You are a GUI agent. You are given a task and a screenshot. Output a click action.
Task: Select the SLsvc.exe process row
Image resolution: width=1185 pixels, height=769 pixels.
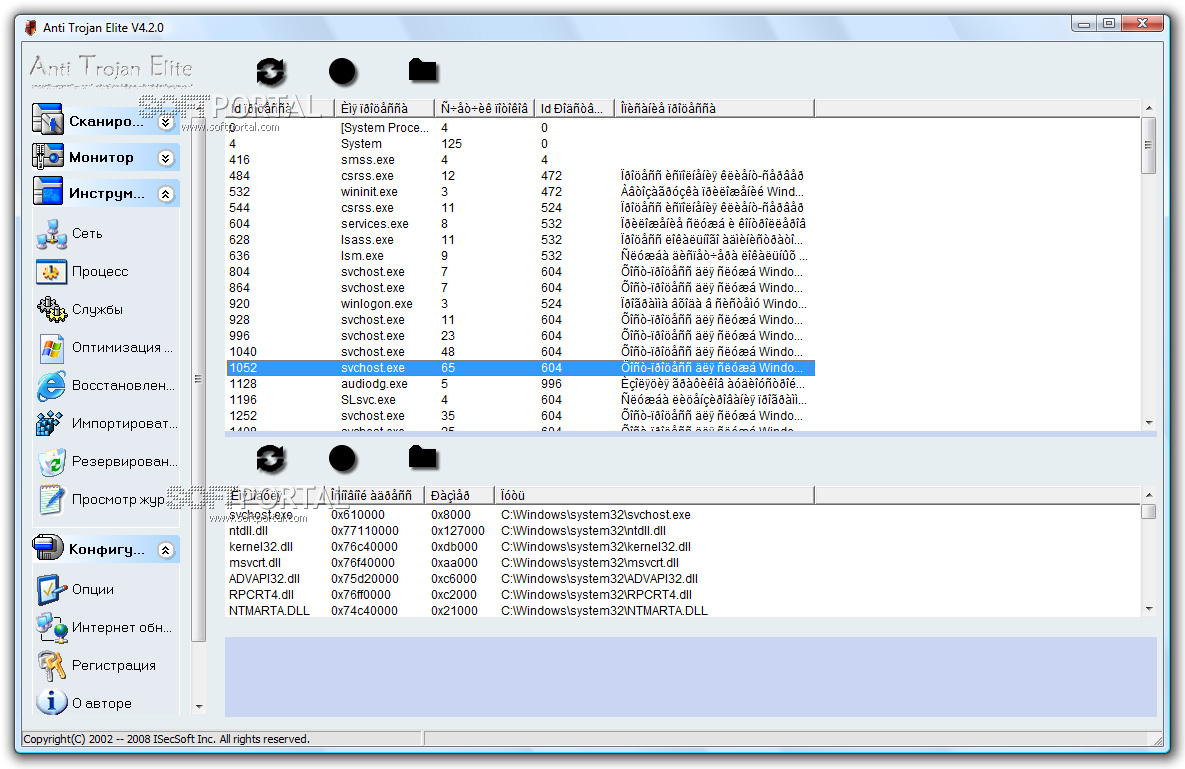pyautogui.click(x=521, y=400)
